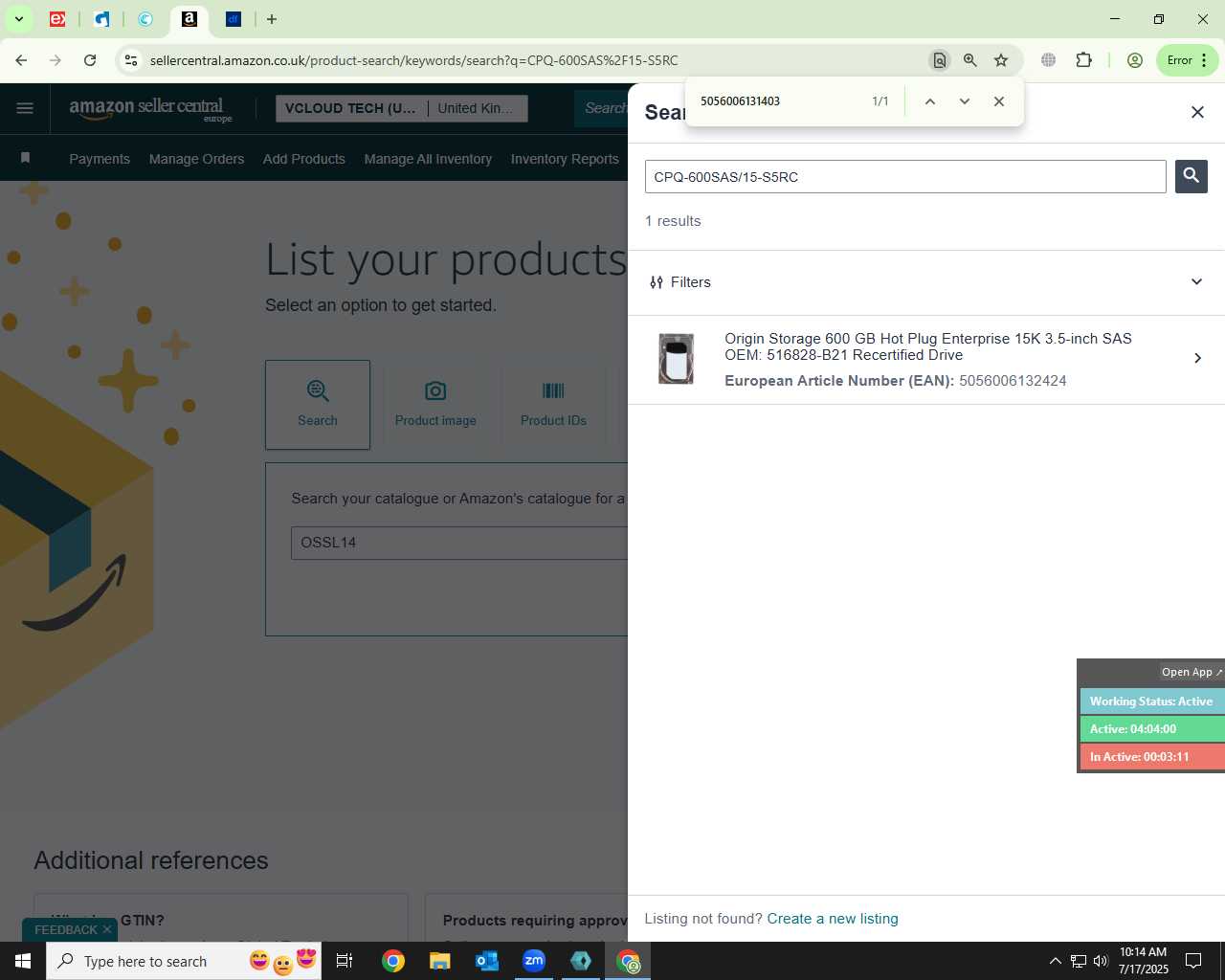
Task: Select the Search option card
Action: pos(318,405)
